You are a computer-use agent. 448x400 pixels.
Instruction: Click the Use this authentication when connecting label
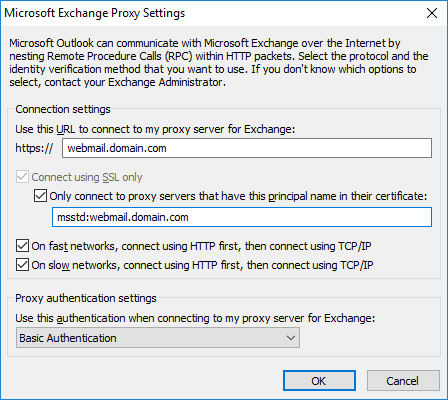(x=195, y=318)
